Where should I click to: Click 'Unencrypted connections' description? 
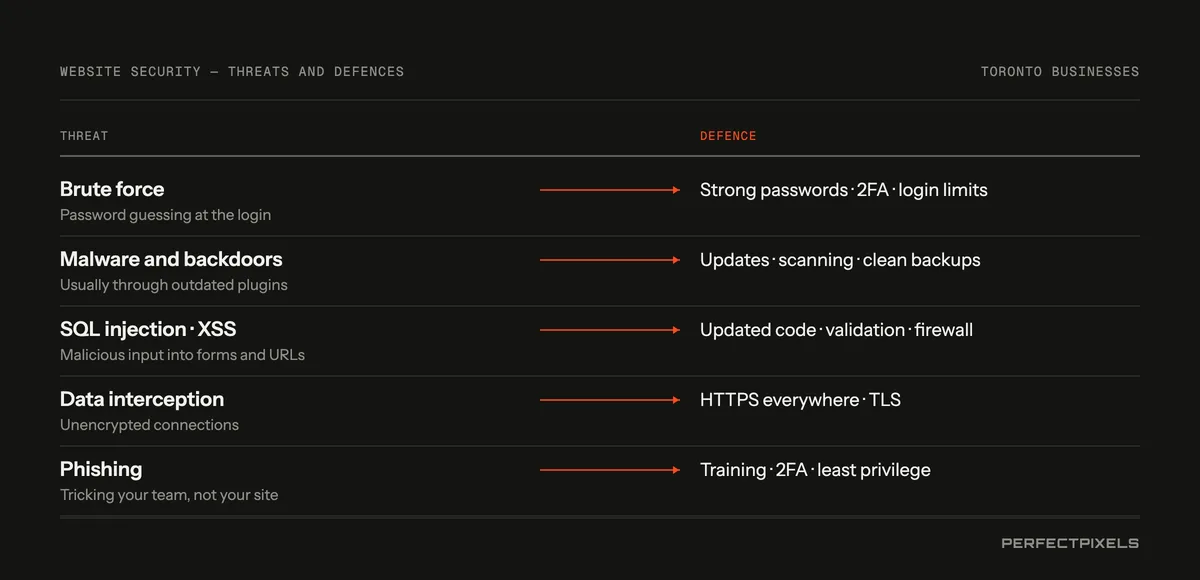(x=149, y=425)
